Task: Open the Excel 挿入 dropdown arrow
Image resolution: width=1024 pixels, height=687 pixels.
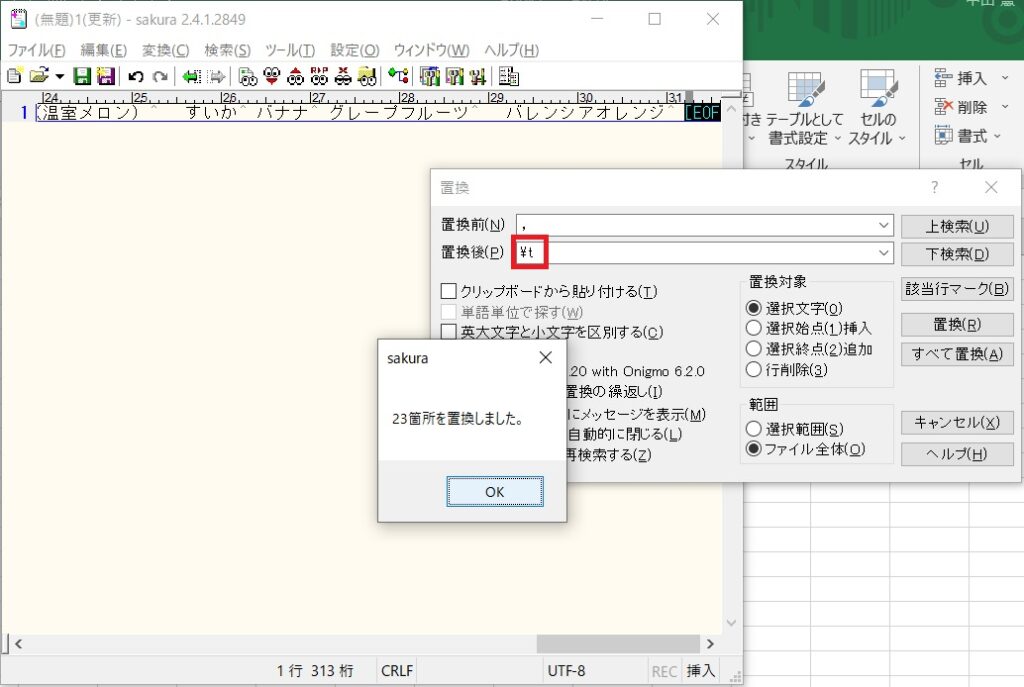Action: click(1005, 78)
